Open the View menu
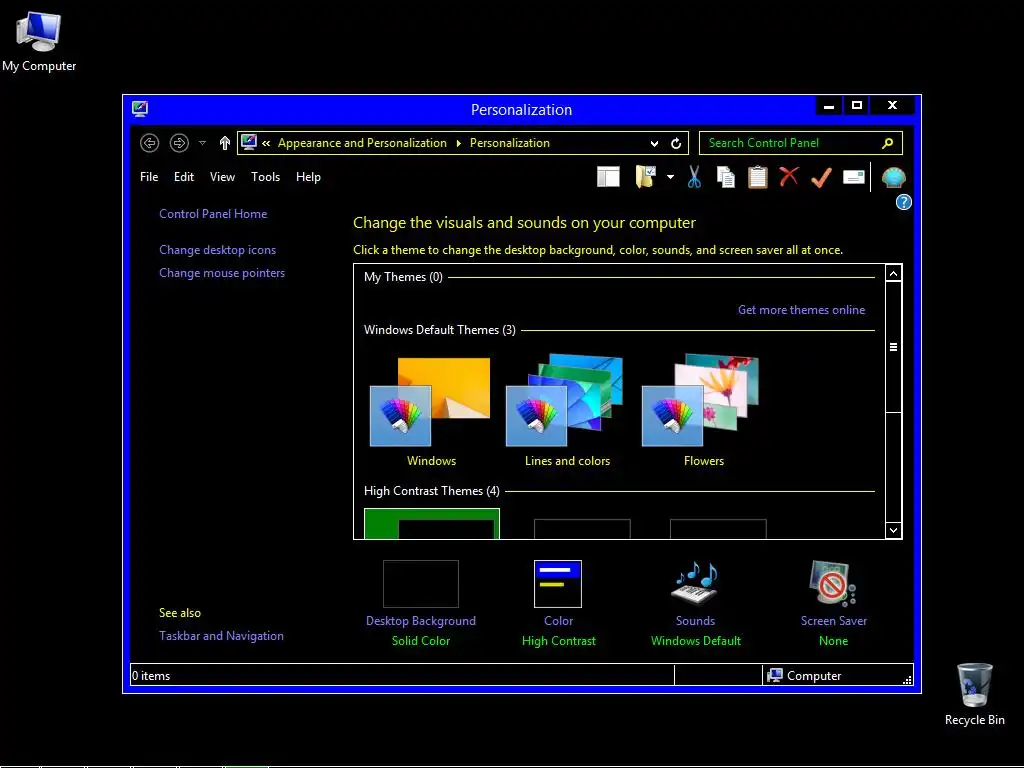 pyautogui.click(x=222, y=177)
